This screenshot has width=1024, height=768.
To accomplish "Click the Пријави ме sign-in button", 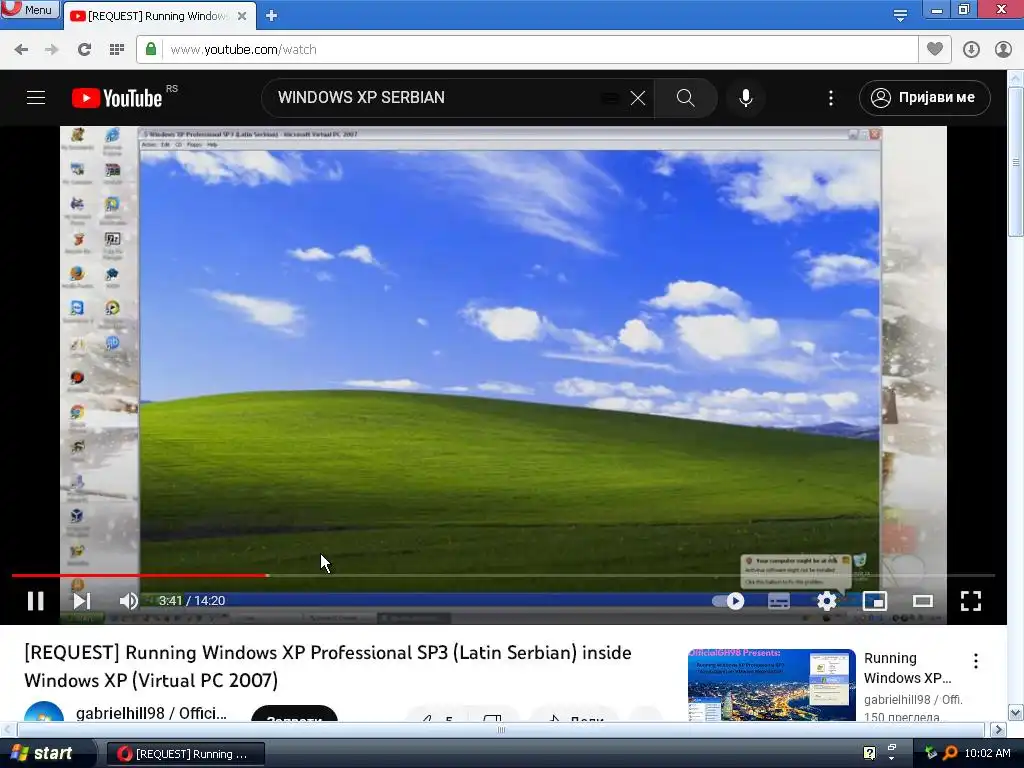I will 925,98.
